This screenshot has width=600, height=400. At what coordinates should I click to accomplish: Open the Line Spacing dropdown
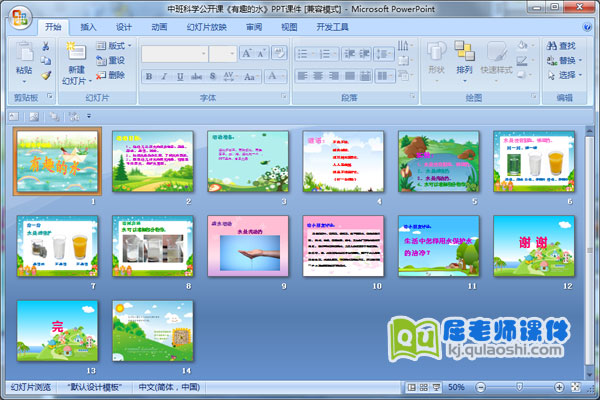click(384, 54)
